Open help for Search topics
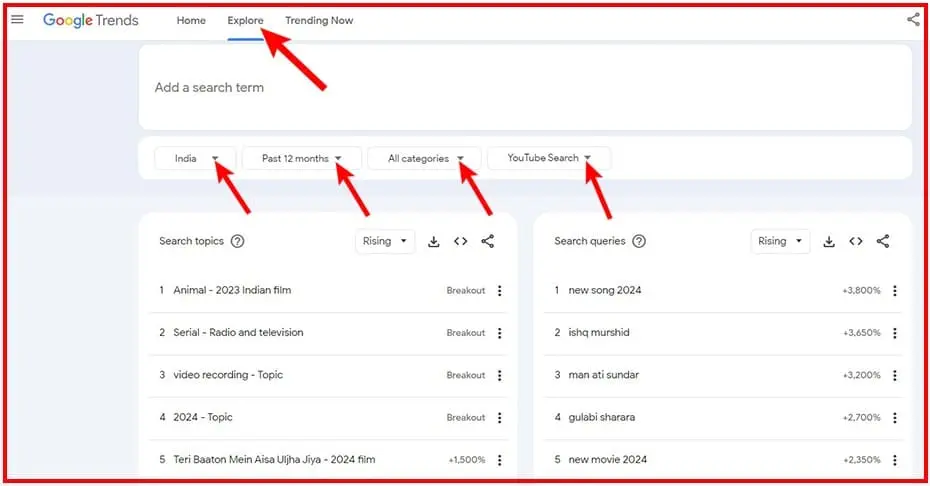930x486 pixels. [237, 241]
